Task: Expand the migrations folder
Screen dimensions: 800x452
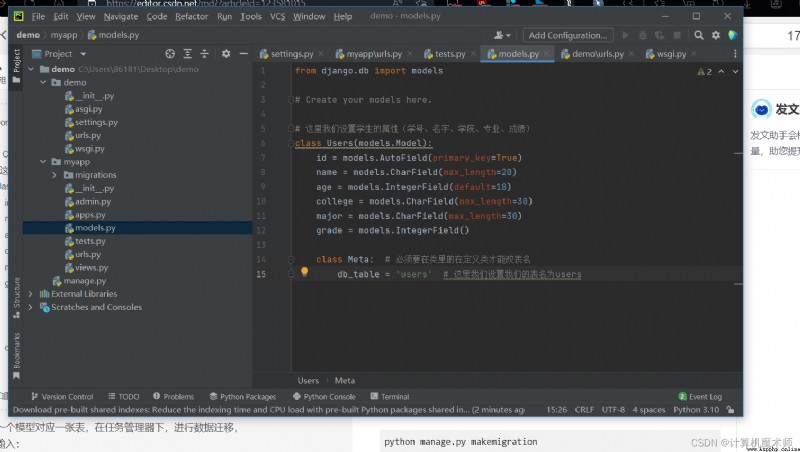Action: coord(54,175)
